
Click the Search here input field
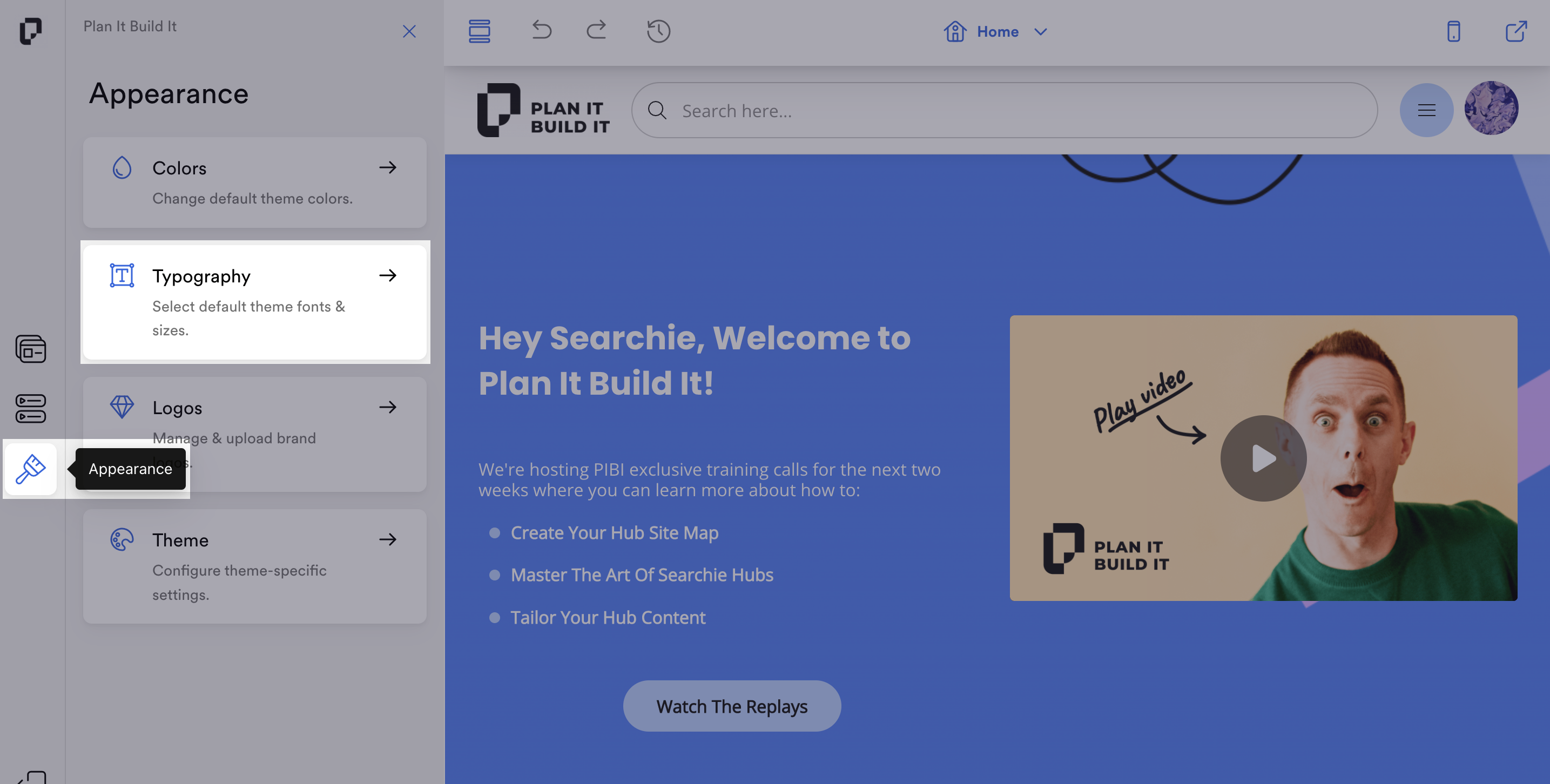pos(1004,110)
